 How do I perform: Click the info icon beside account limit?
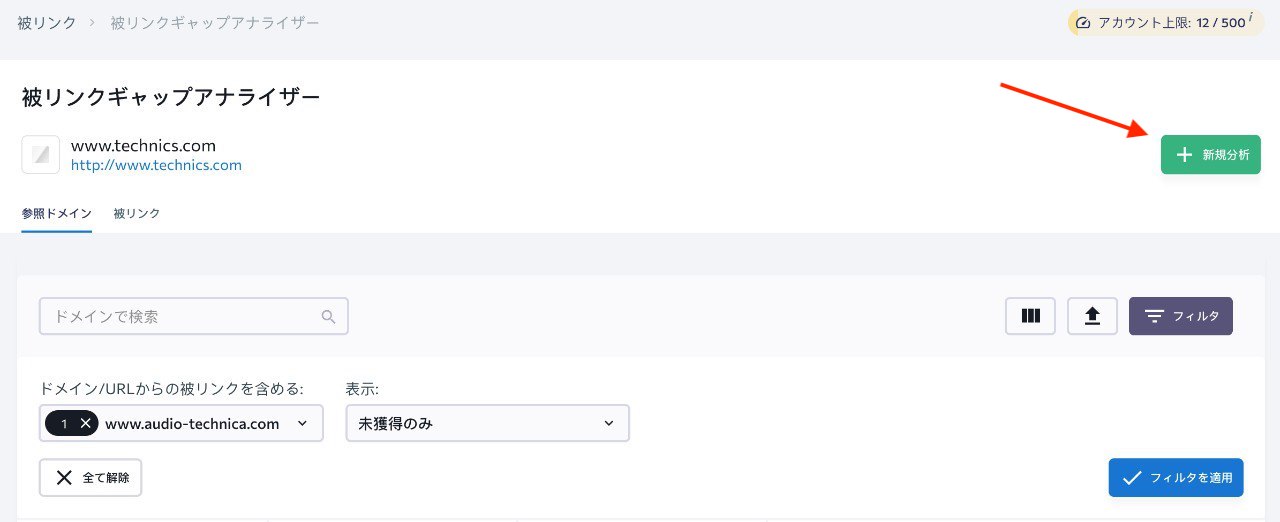(x=1250, y=17)
